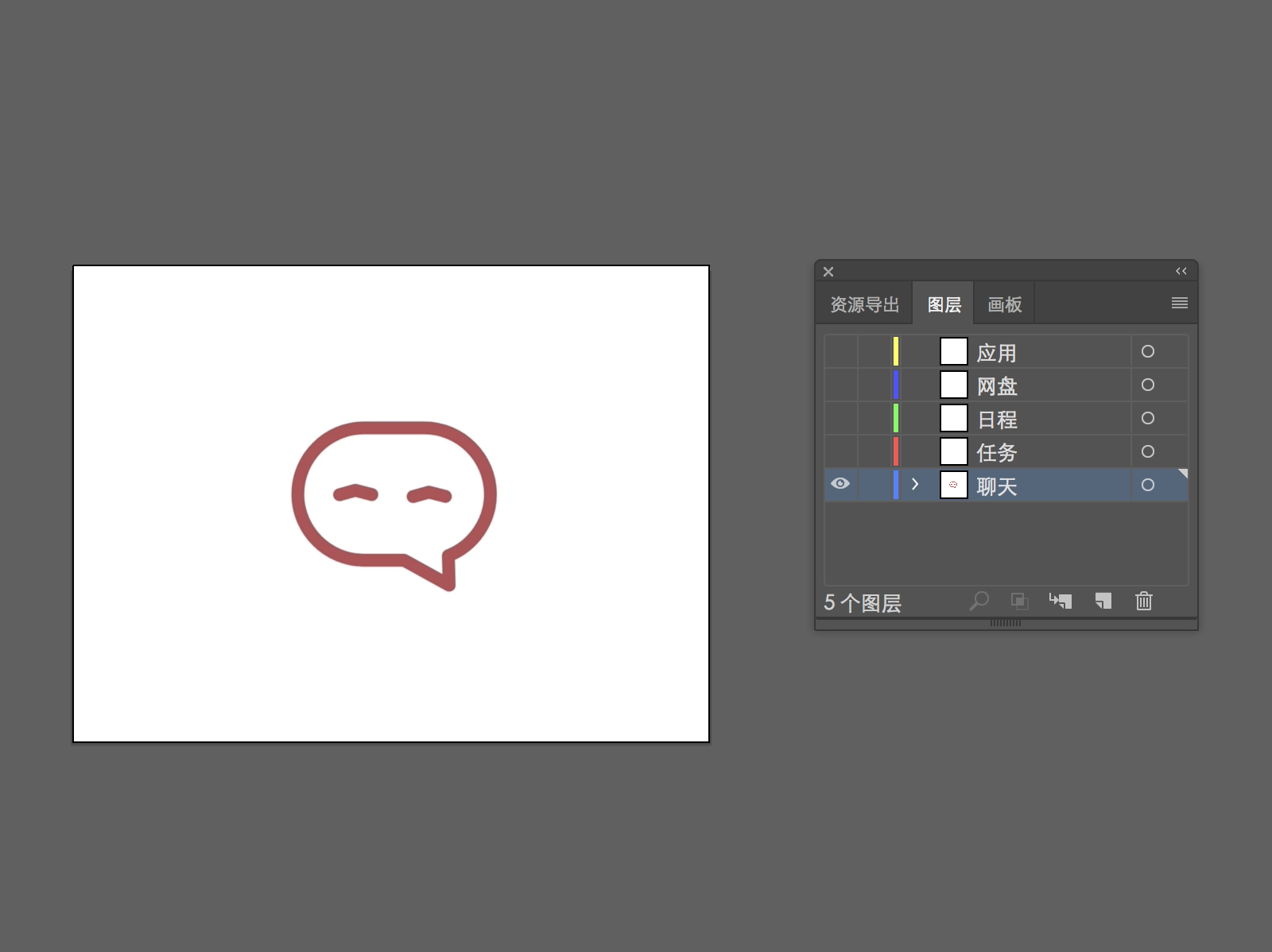This screenshot has height=952, width=1272.
Task: Make or release clipping mask icon
Action: pos(1019,602)
